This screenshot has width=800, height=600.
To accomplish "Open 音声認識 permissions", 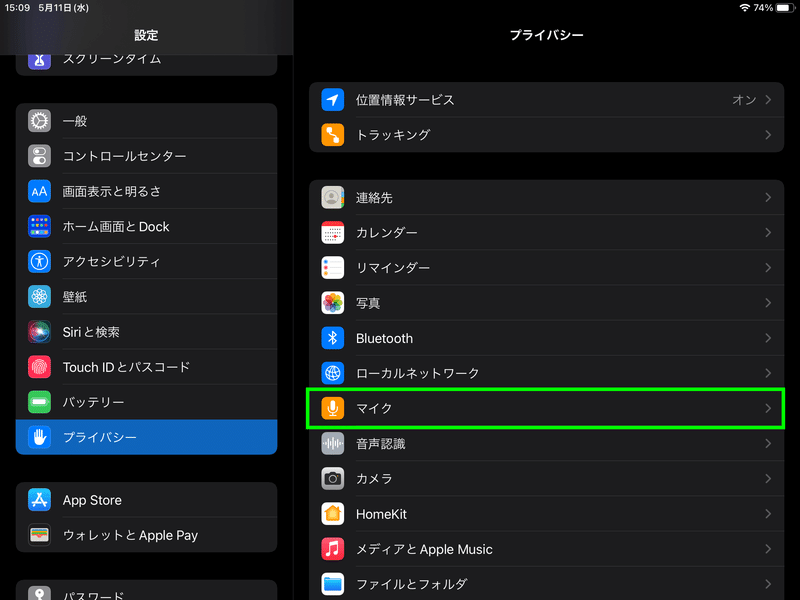I will click(546, 443).
